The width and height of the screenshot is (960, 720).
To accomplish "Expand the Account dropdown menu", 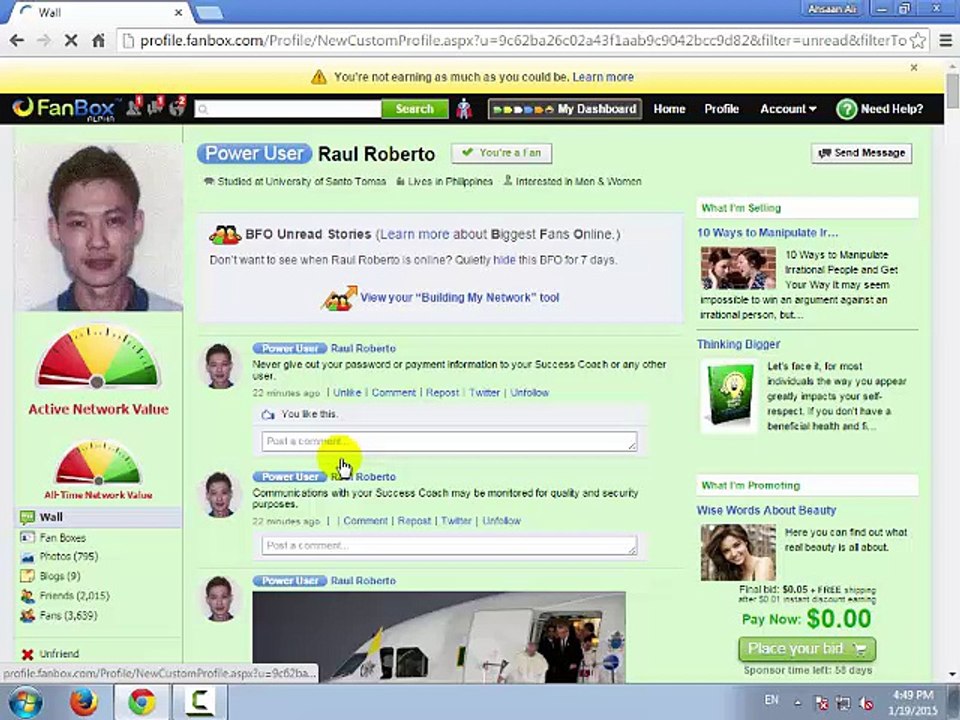I will 788,109.
